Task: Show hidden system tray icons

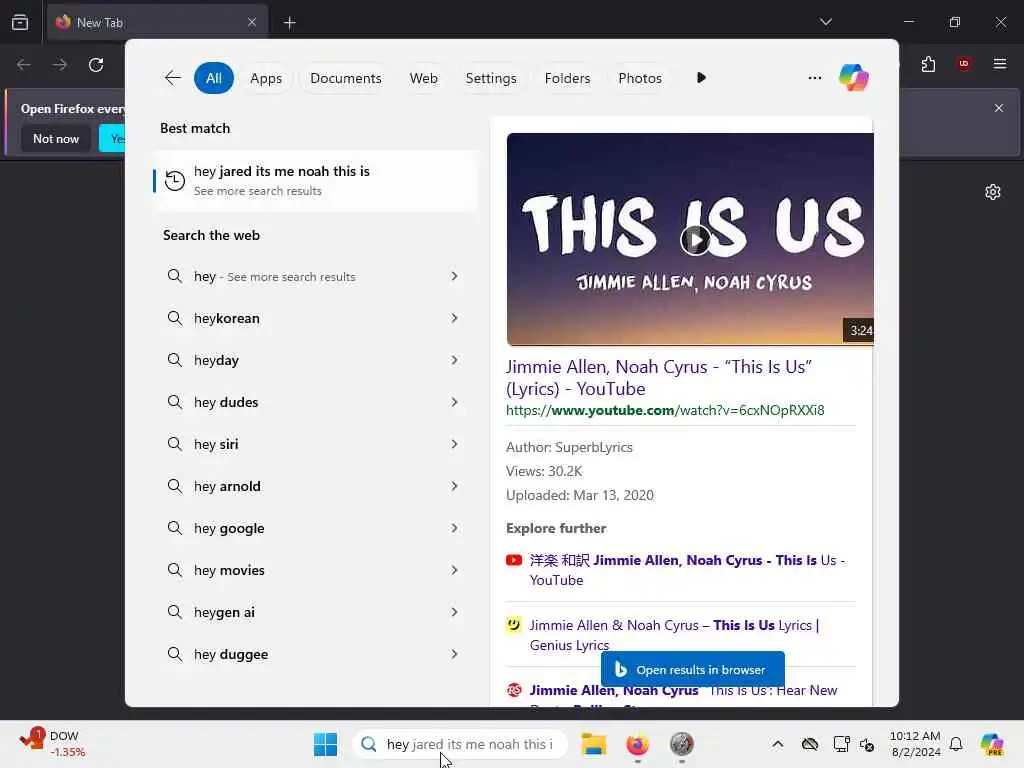Action: pos(777,744)
